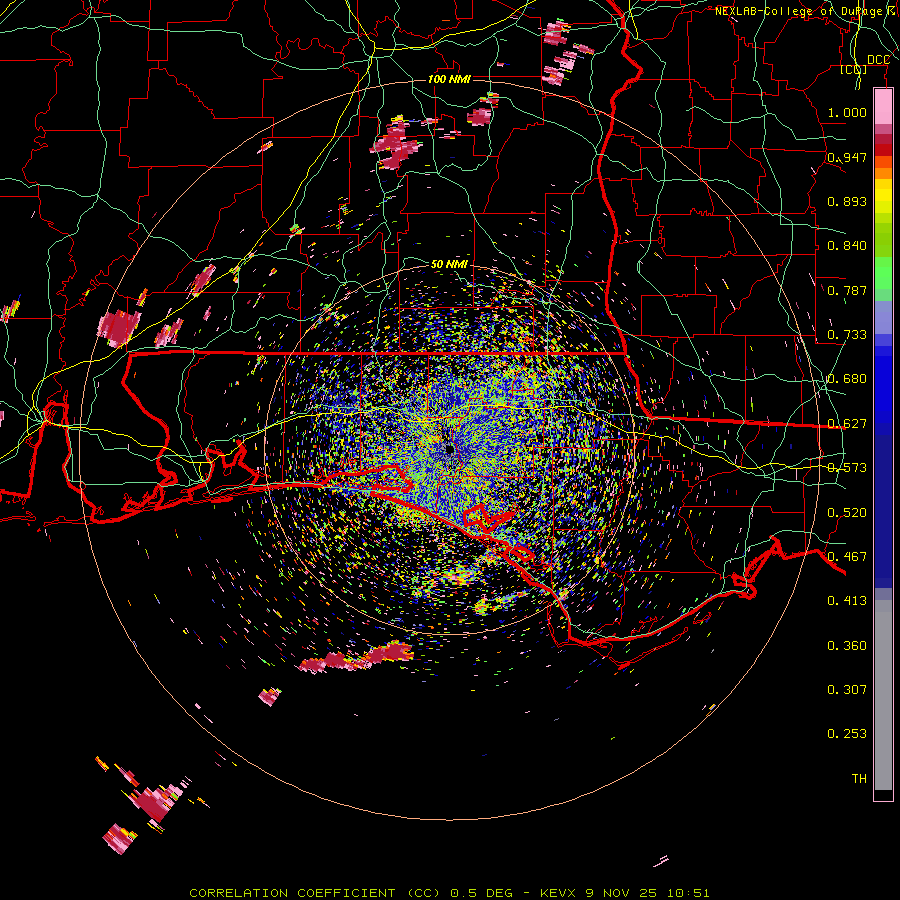Click the DCC product label

(x=878, y=60)
